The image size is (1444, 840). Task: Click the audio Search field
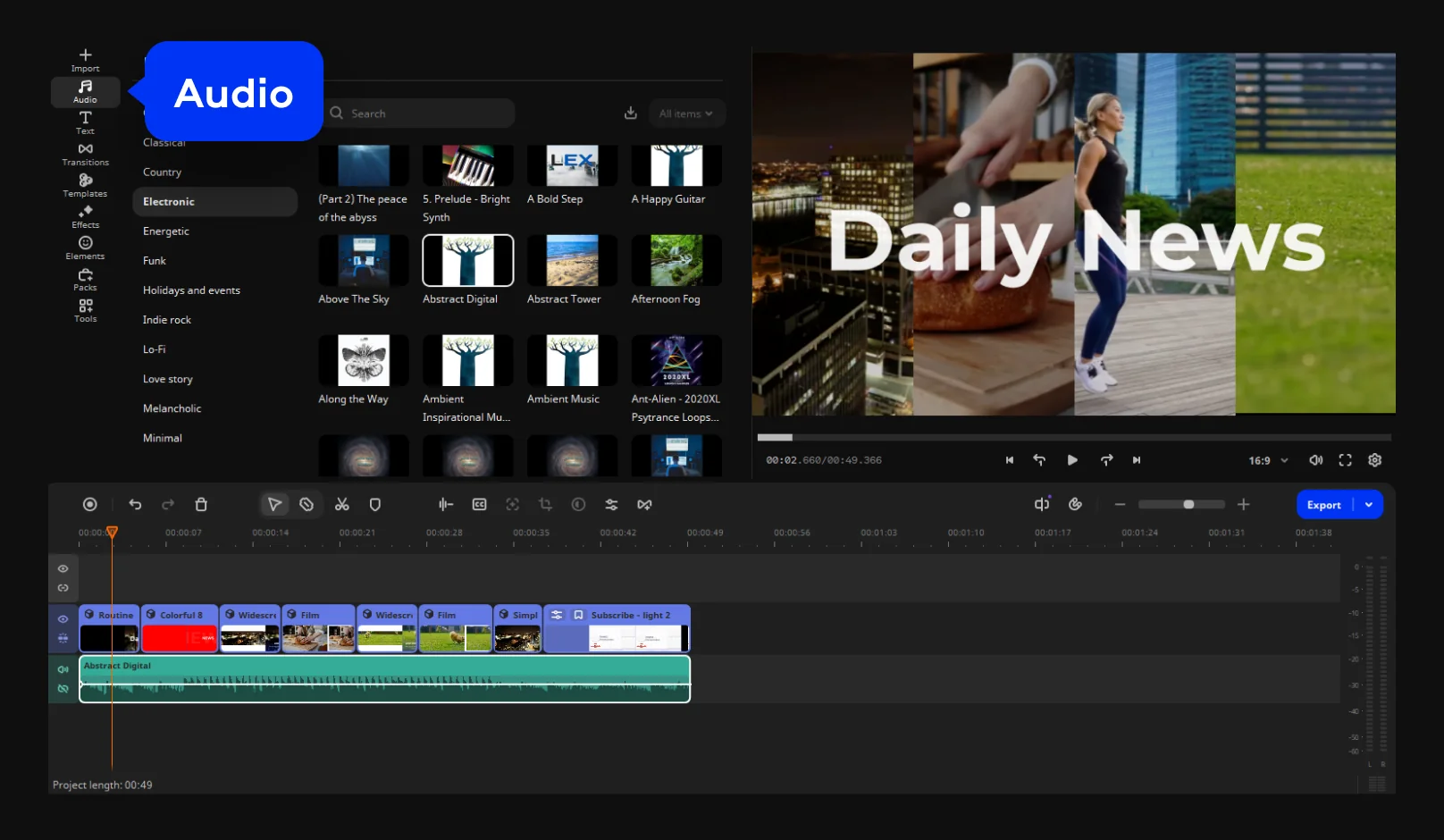(x=419, y=113)
